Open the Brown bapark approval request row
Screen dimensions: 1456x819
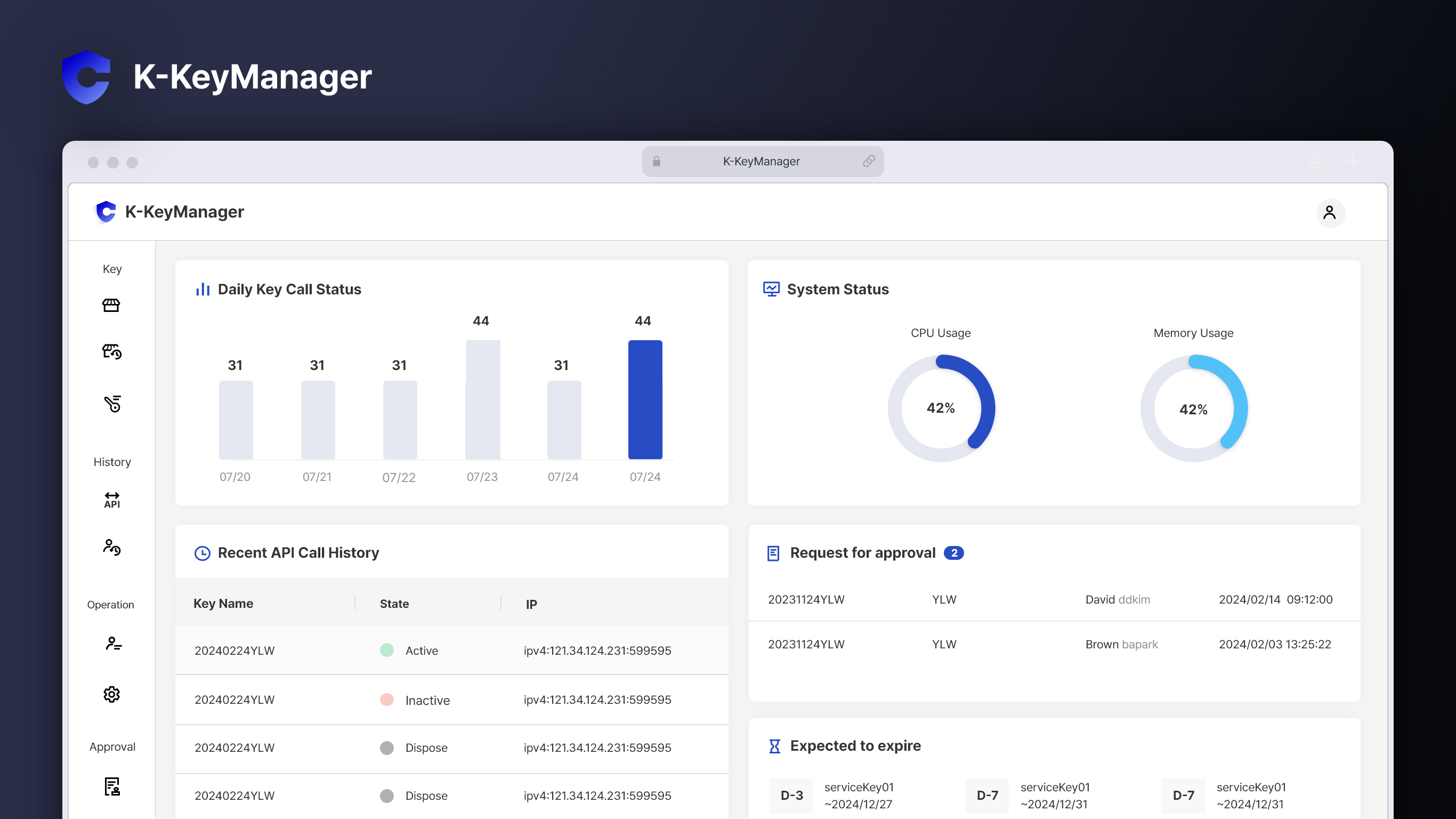[x=1054, y=644]
